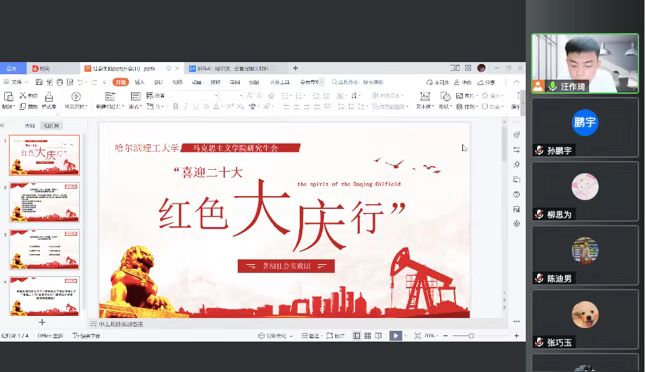Toggle bold formatting in ribbon
Viewport: 646px width, 372px height.
pyautogui.click(x=176, y=106)
